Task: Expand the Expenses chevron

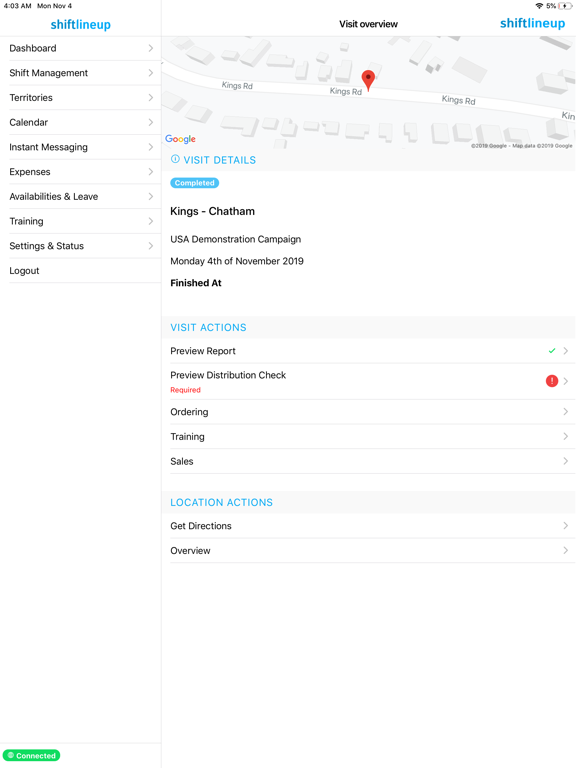Action: tap(151, 172)
